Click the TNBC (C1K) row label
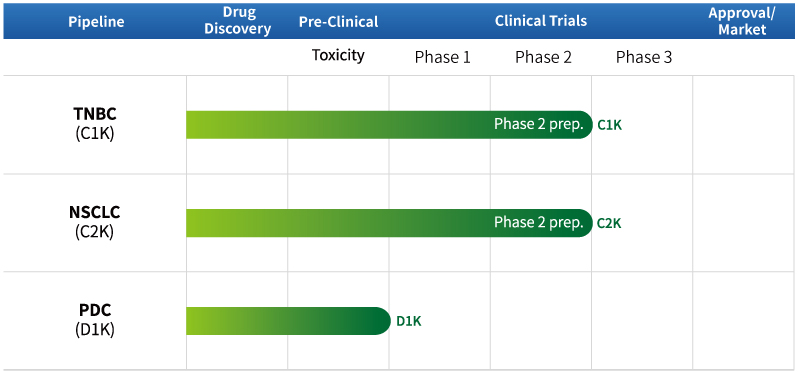The height and width of the screenshot is (372, 798). [x=95, y=125]
